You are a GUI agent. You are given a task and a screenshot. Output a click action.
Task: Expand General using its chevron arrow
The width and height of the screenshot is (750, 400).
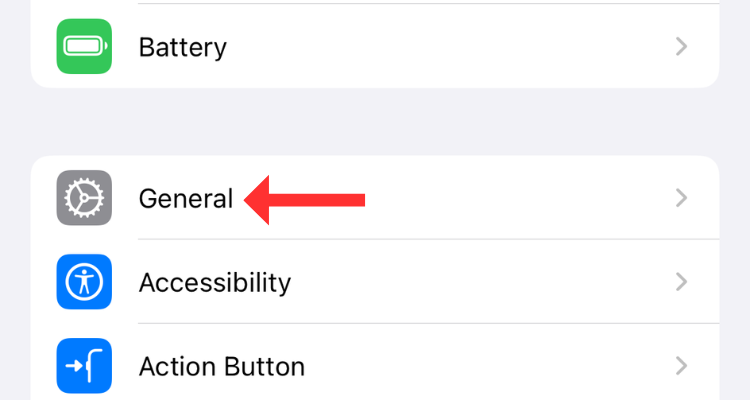pos(681,198)
